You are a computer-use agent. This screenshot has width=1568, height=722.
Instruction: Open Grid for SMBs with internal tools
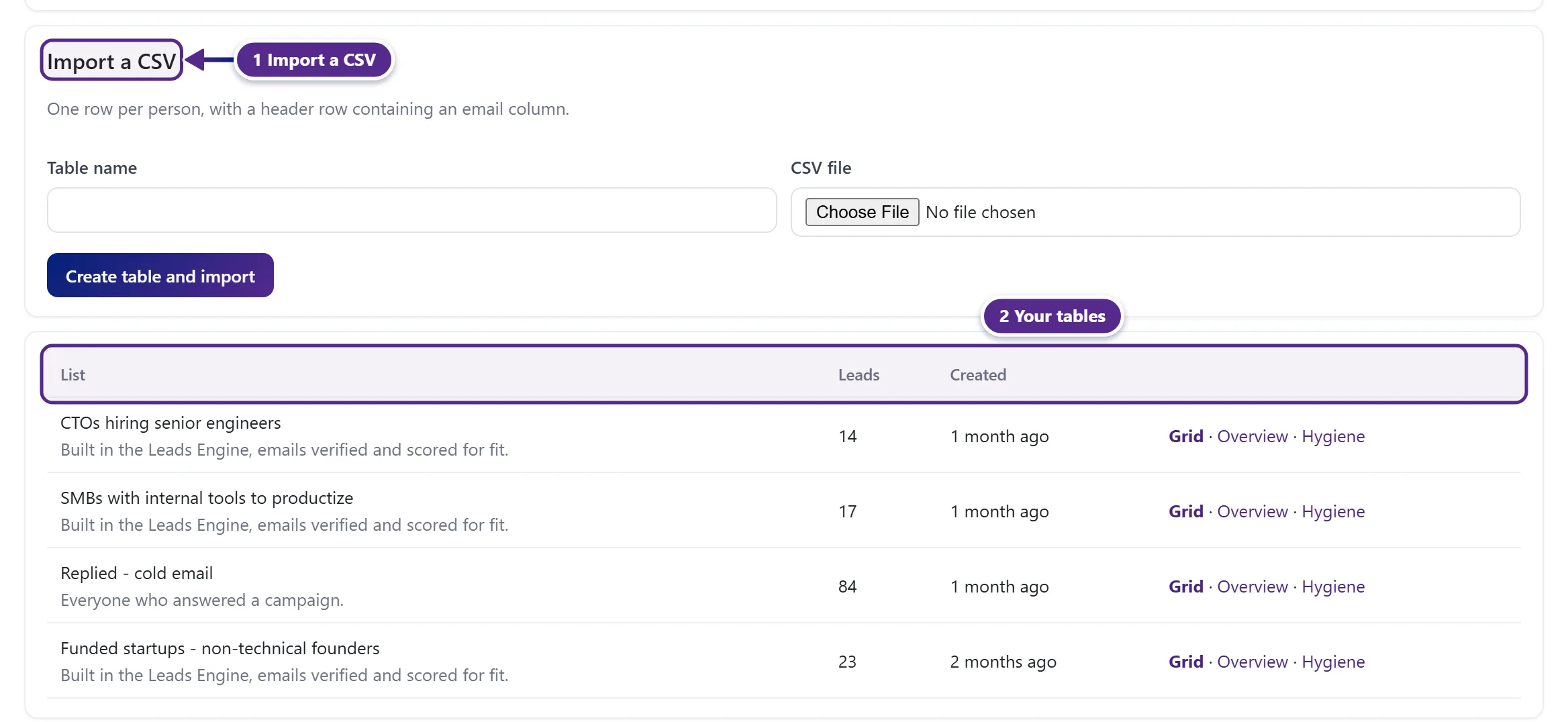point(1185,511)
